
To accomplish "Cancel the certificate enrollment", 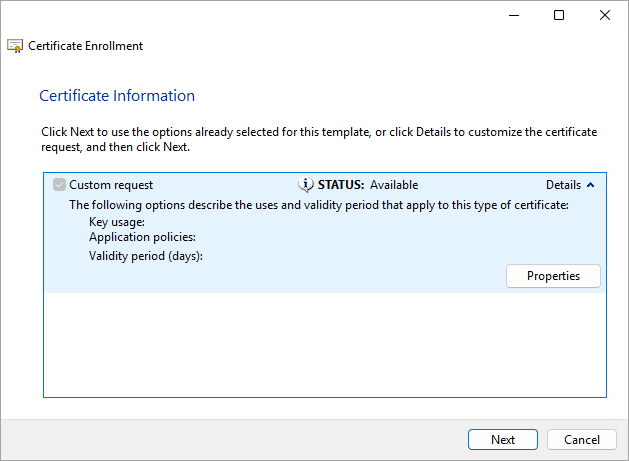I will [582, 440].
